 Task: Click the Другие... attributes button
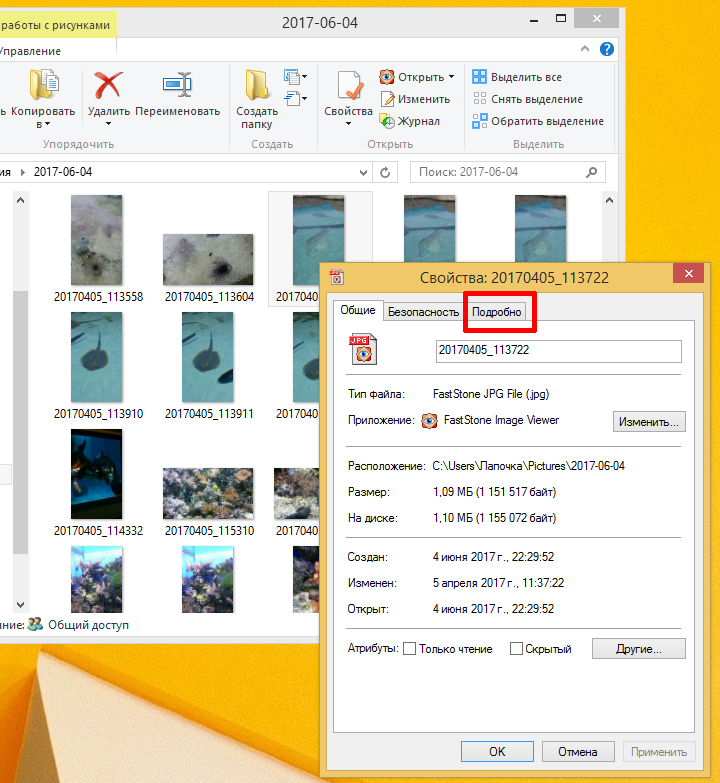coord(638,649)
